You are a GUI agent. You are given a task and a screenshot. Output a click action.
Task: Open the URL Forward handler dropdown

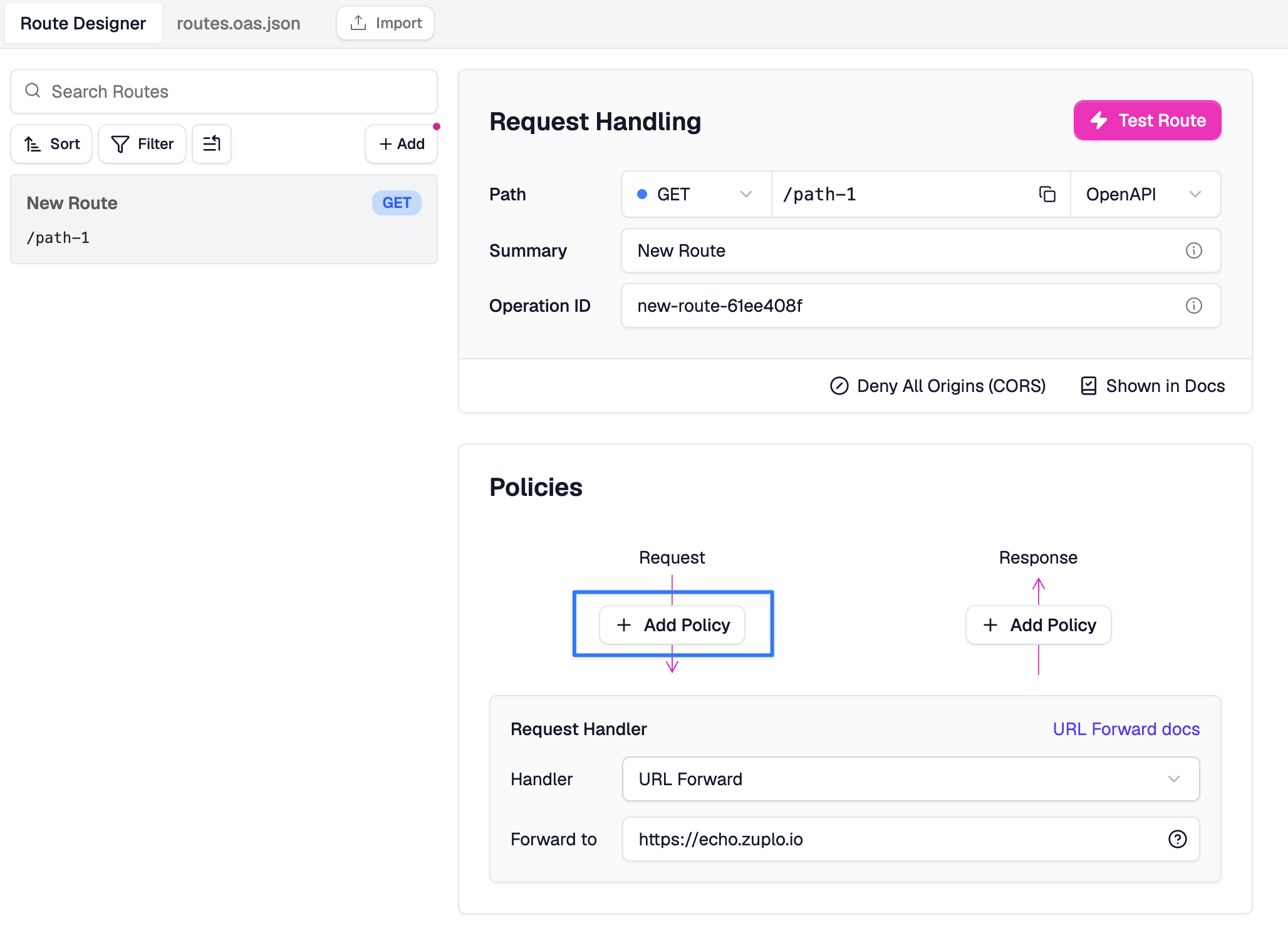910,779
